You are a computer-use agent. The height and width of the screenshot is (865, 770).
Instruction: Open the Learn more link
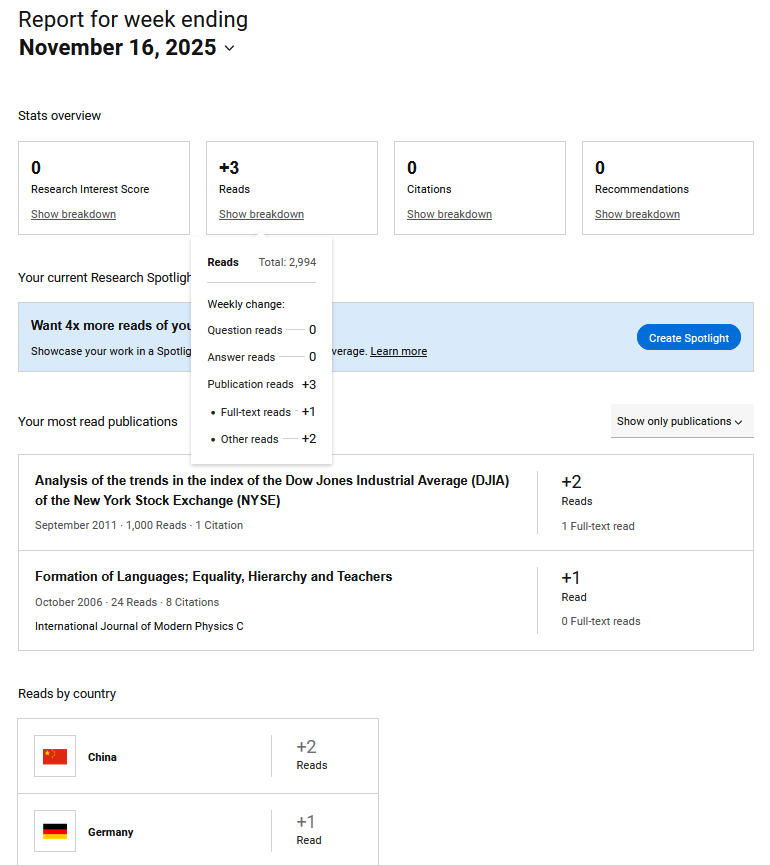click(x=398, y=351)
